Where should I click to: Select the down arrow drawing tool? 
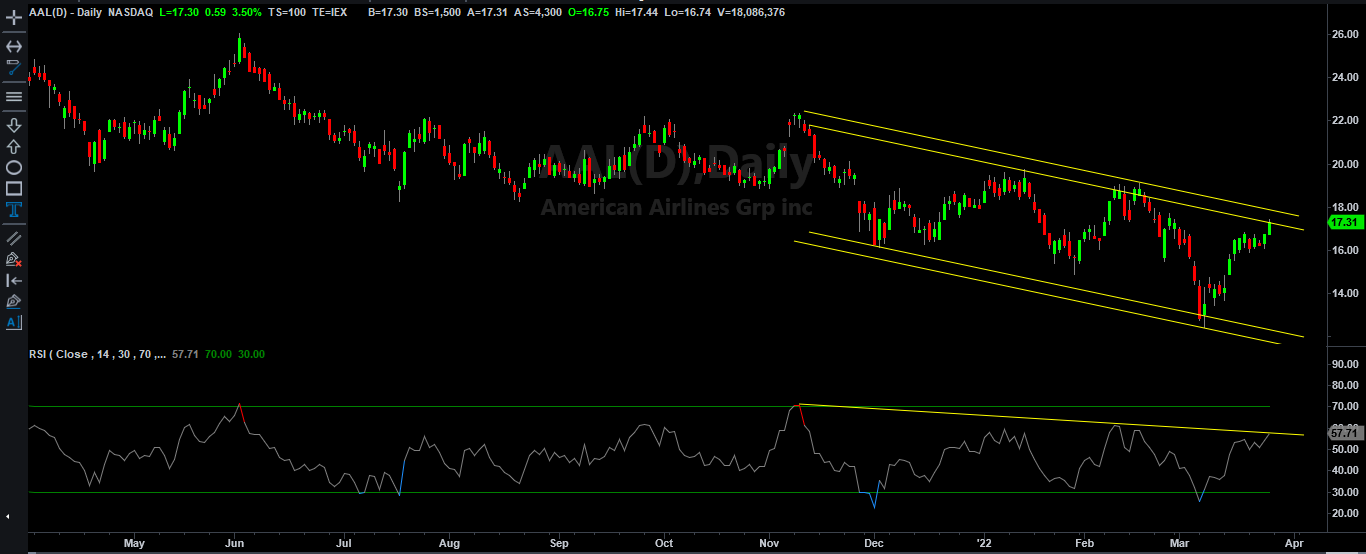pos(14,125)
